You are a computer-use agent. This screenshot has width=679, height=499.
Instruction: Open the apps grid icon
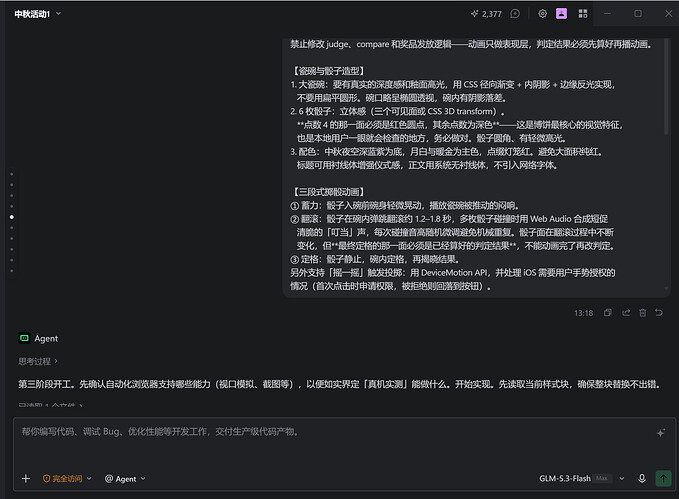[583, 14]
